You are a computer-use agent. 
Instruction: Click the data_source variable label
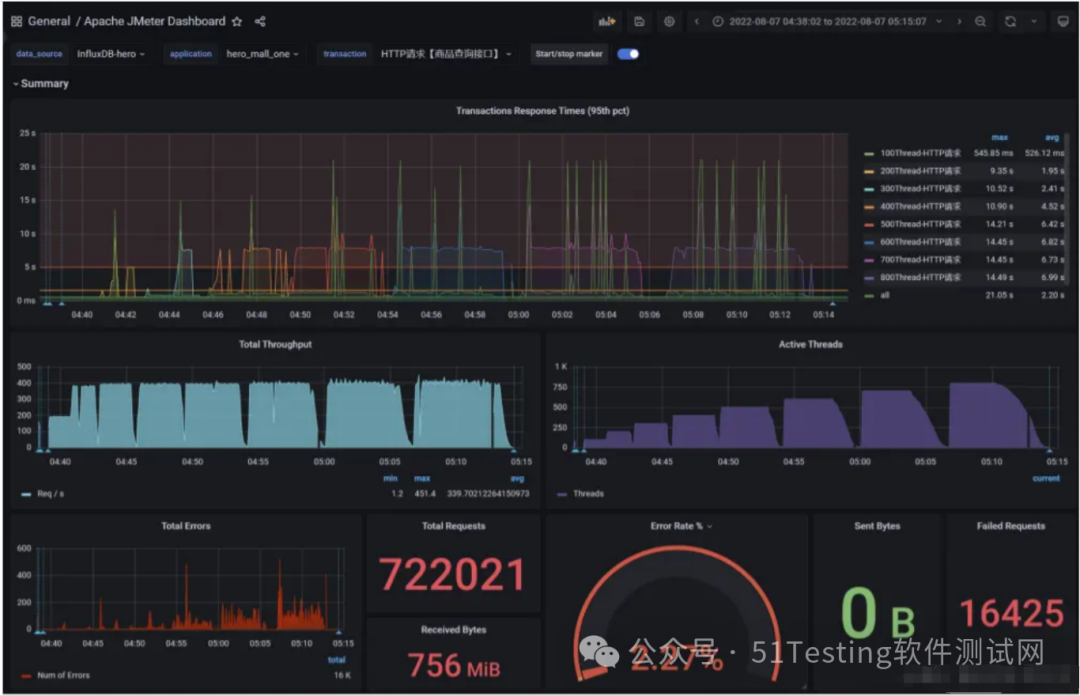pos(39,54)
